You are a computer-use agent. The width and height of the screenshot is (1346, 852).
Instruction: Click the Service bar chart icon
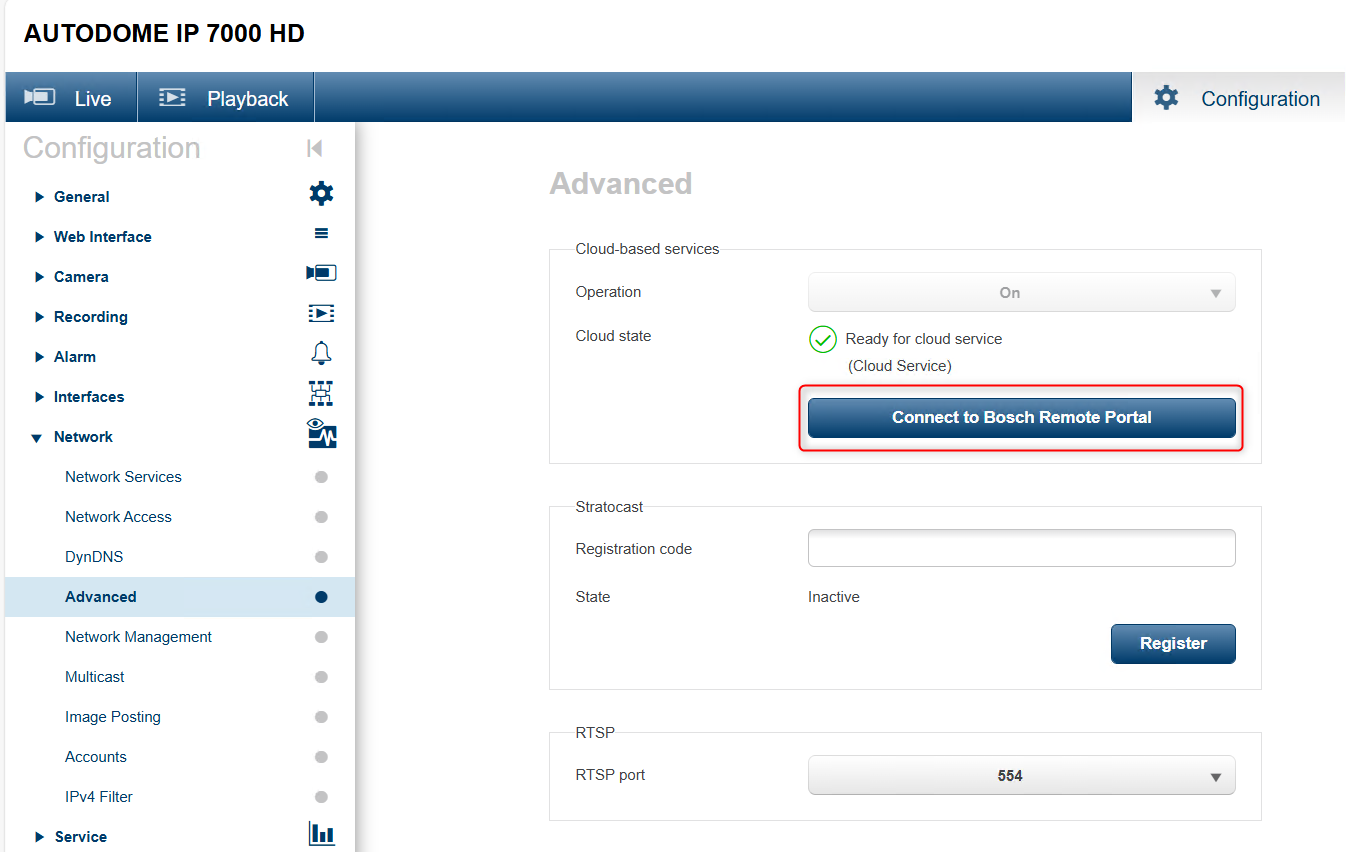tap(321, 833)
